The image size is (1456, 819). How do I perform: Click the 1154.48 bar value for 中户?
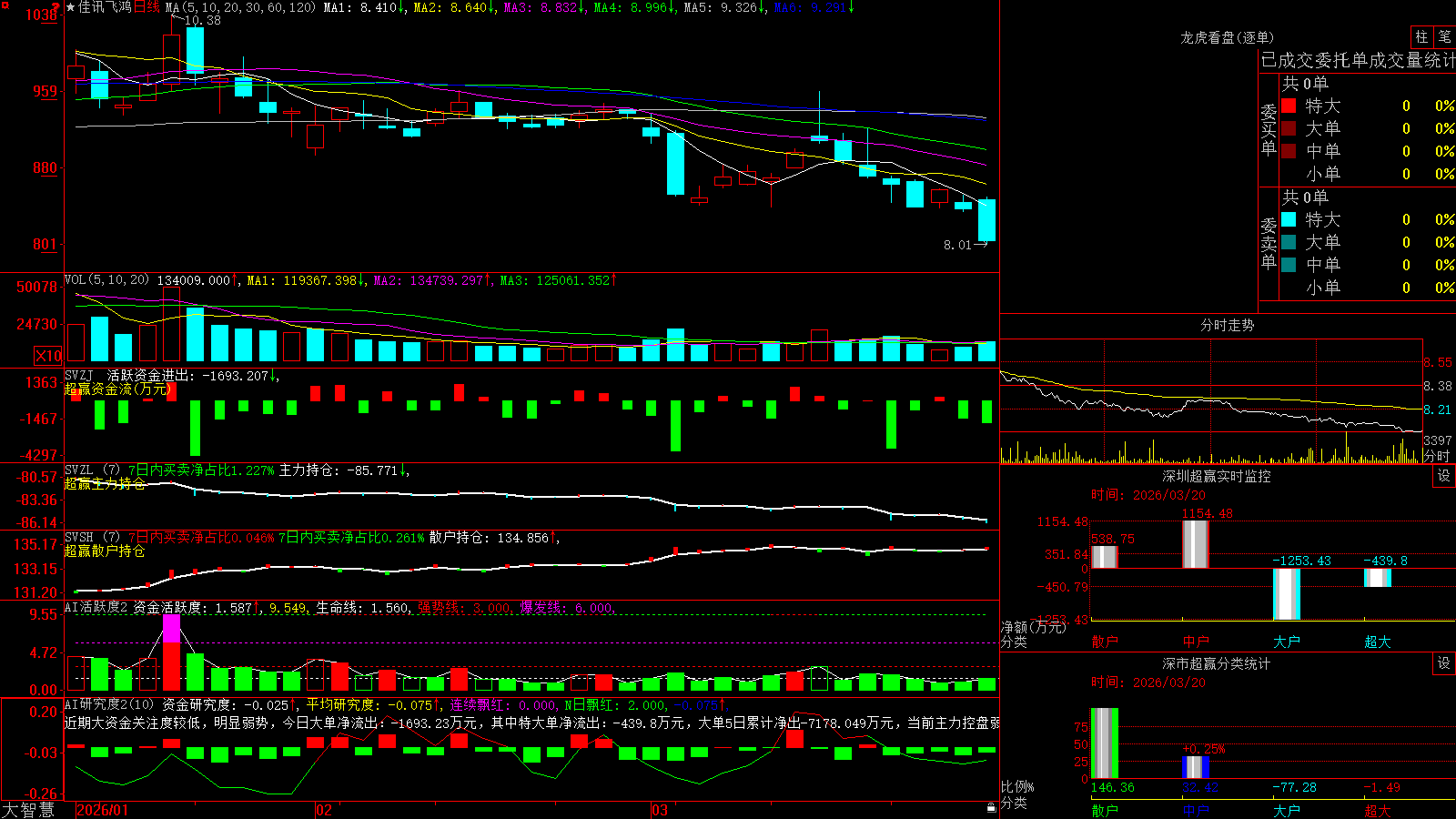click(x=1208, y=514)
